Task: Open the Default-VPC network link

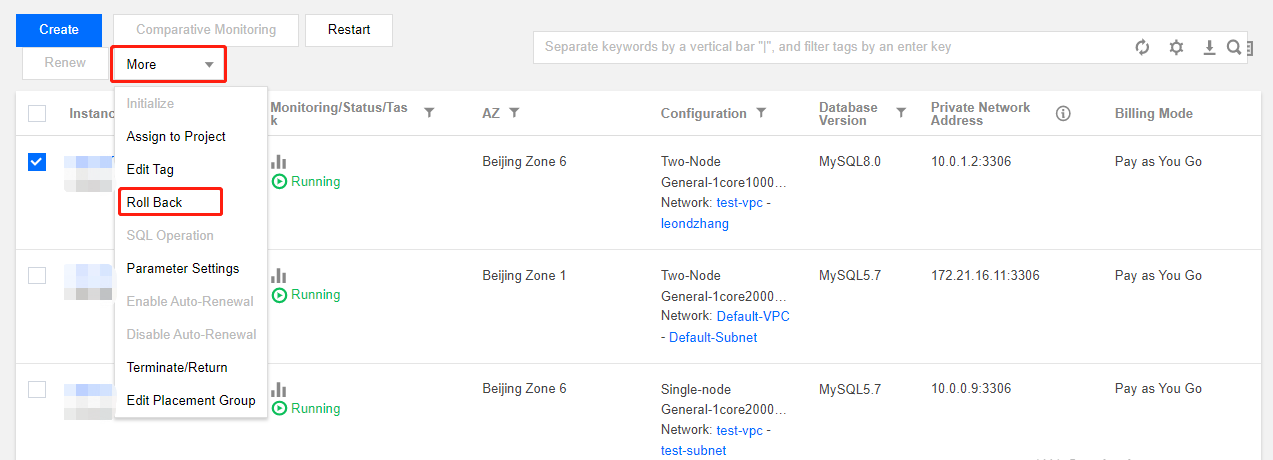Action: 753,316
